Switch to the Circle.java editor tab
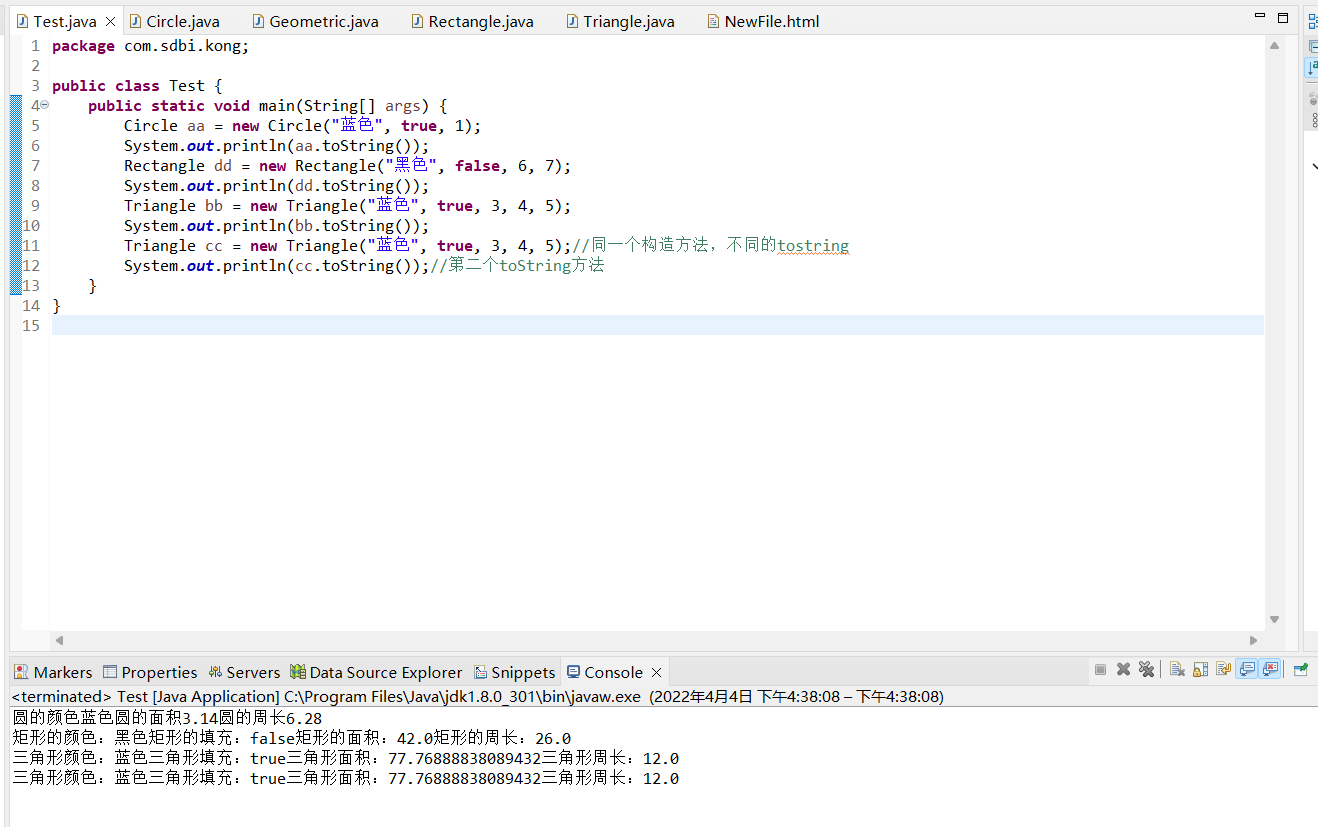The image size is (1318, 827). [174, 21]
